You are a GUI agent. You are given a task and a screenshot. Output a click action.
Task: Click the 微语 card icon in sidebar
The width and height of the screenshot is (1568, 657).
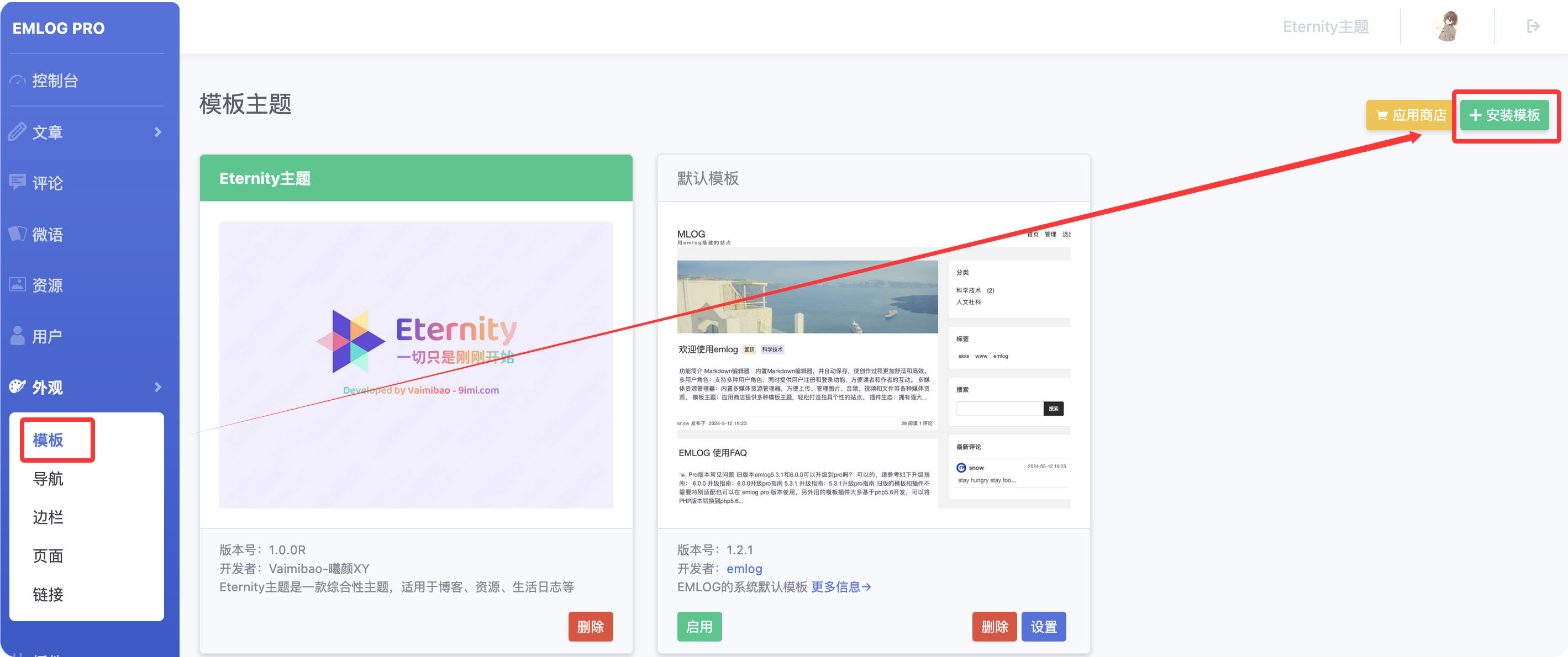click(x=17, y=234)
